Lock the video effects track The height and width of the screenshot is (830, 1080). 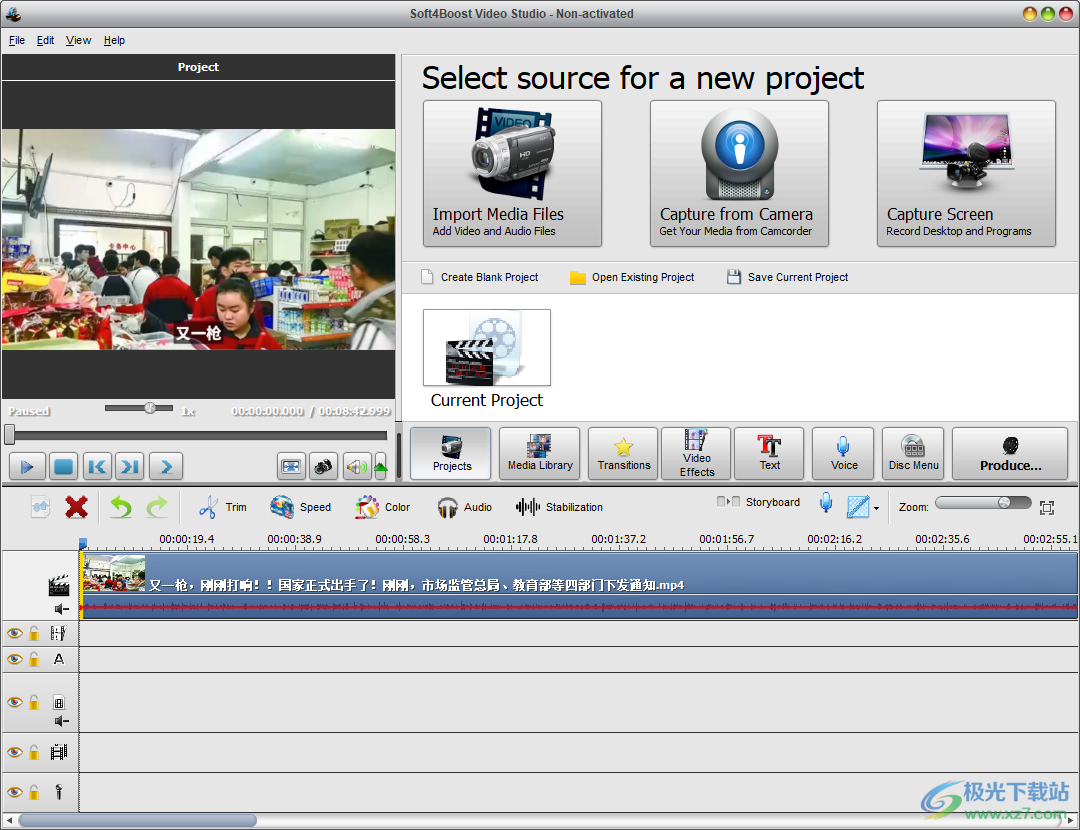point(34,633)
